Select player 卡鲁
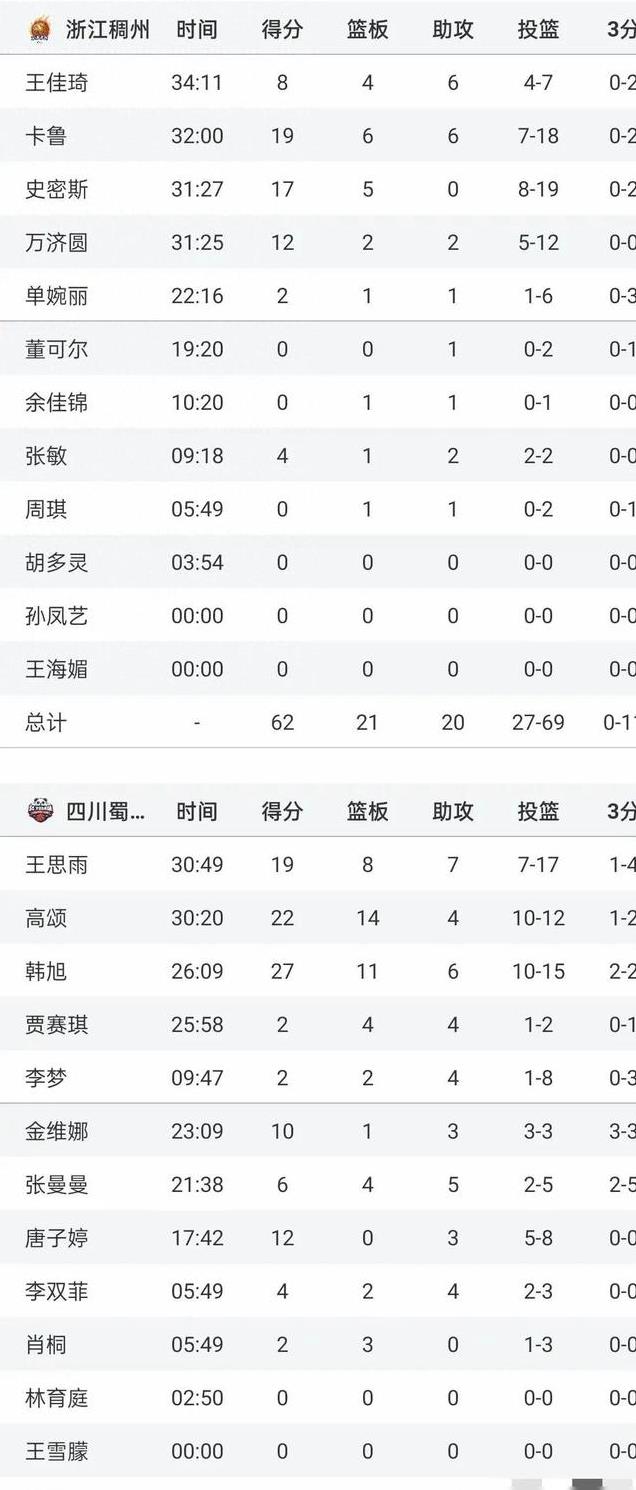The height and width of the screenshot is (1490, 636). (46, 136)
